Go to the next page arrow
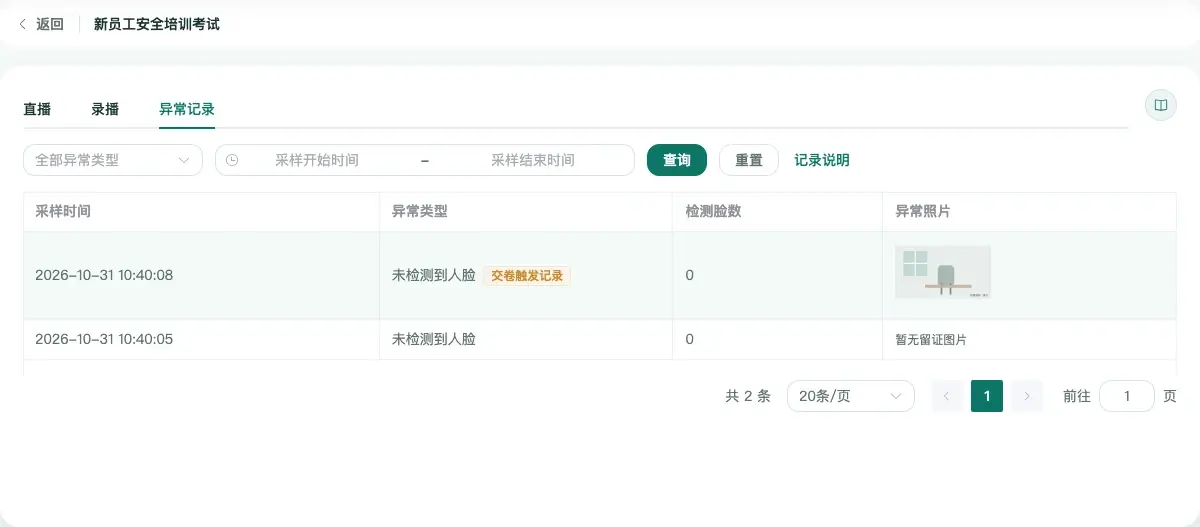 tap(1027, 396)
